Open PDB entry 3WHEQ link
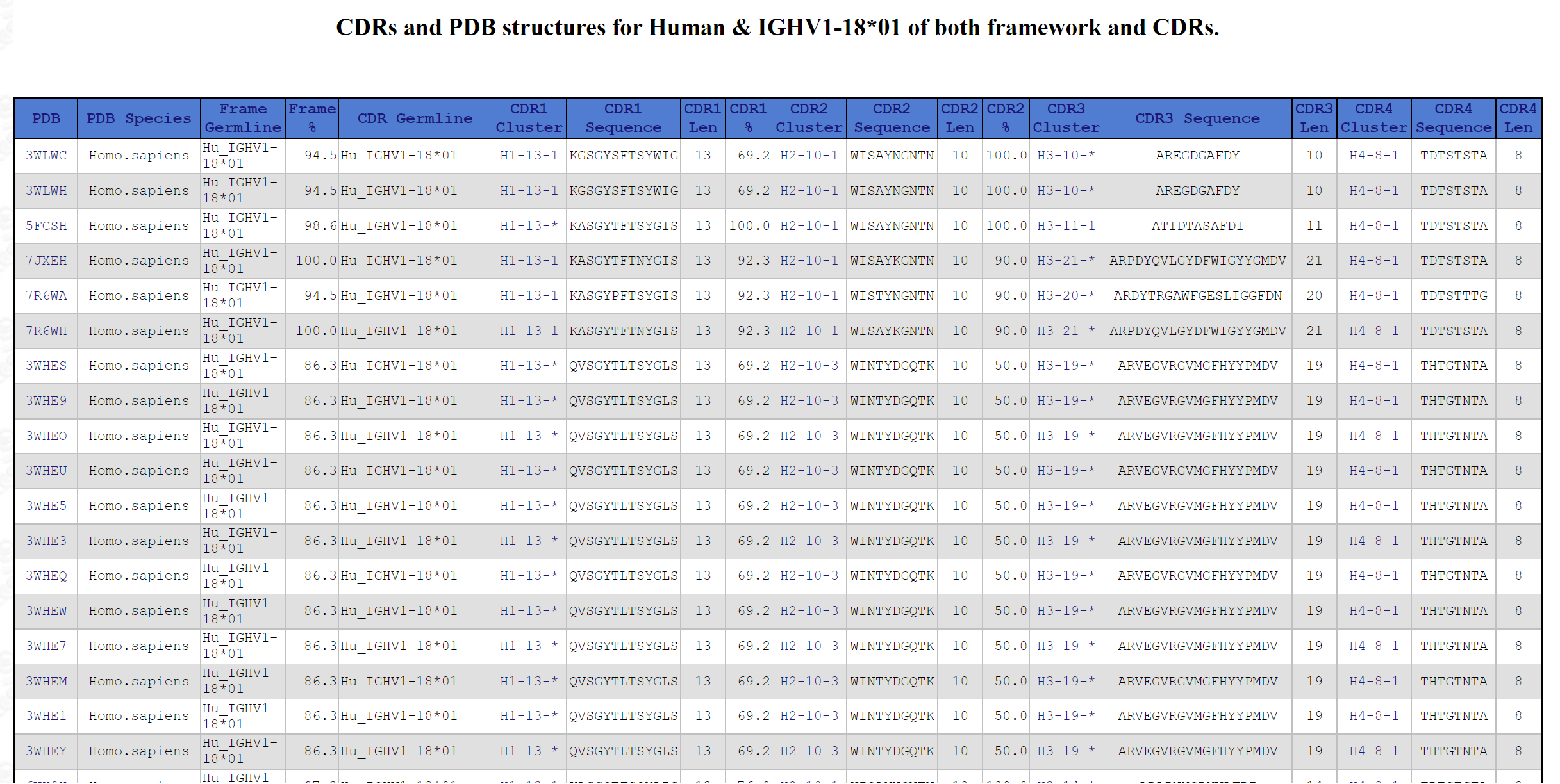Viewport: 1560px width, 784px height. pos(46,576)
